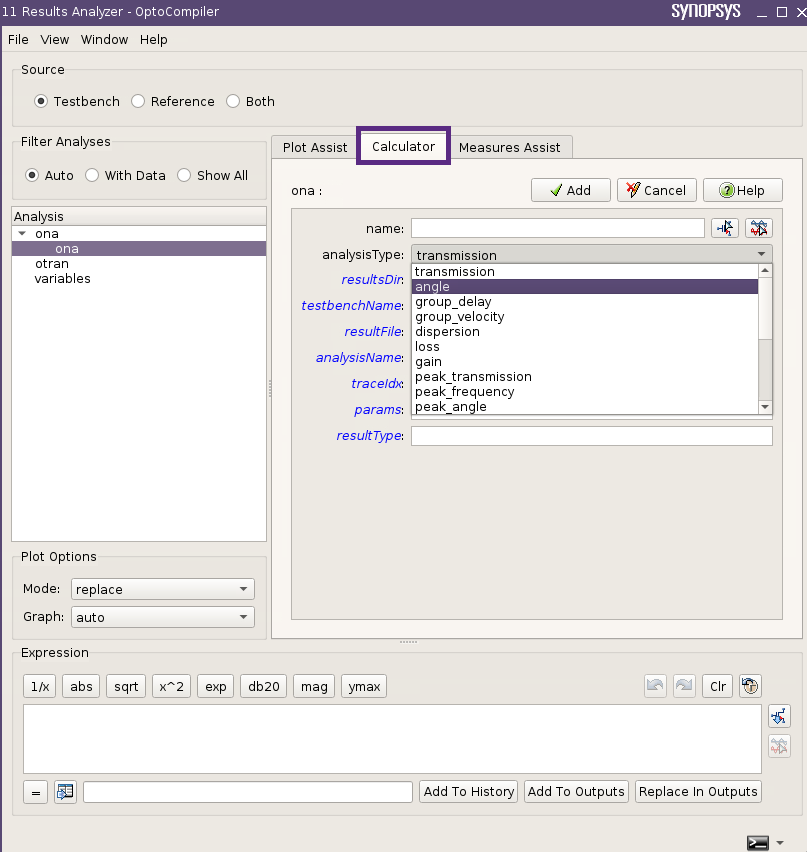Apply the sqrt function button

click(x=126, y=686)
